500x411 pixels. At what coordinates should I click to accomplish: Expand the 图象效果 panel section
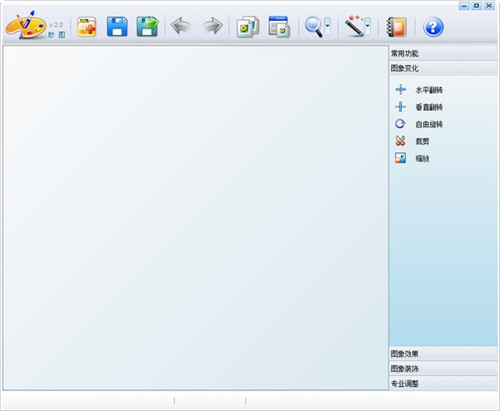point(443,354)
